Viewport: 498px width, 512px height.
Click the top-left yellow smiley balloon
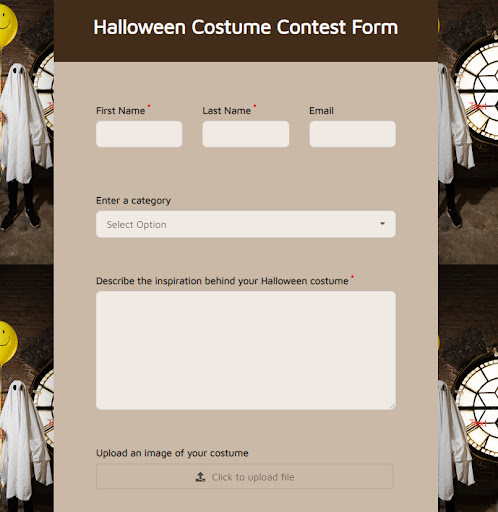[7, 25]
